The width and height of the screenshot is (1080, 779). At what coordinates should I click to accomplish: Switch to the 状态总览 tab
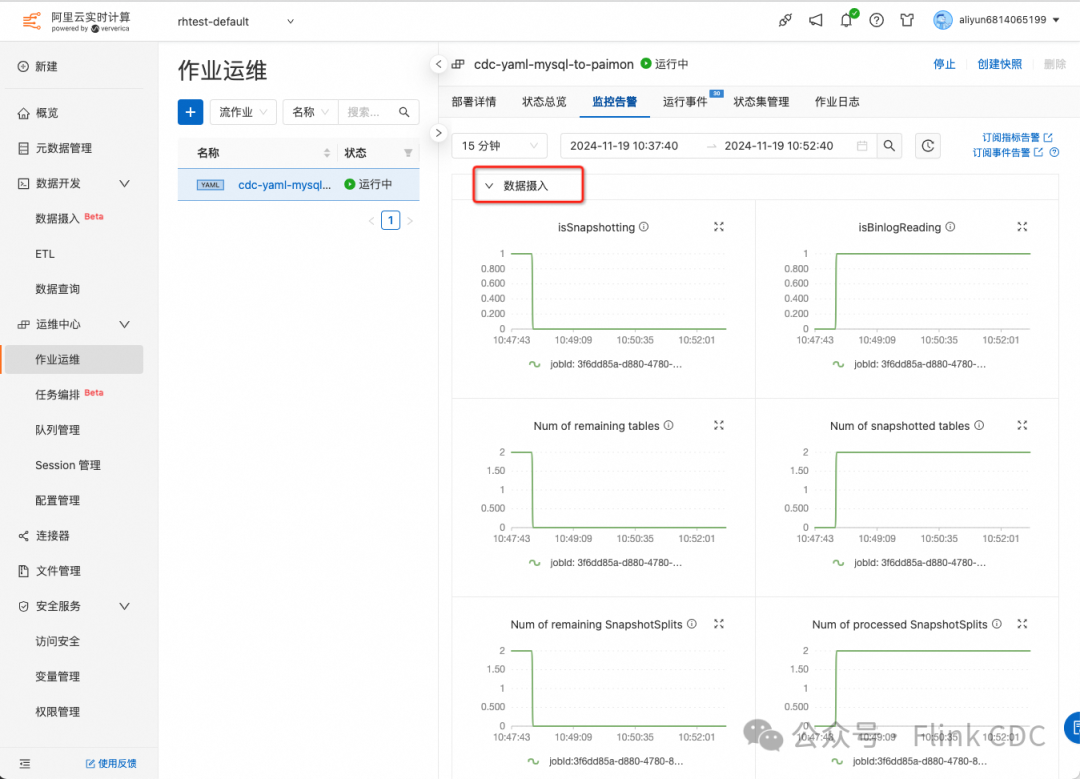click(544, 102)
